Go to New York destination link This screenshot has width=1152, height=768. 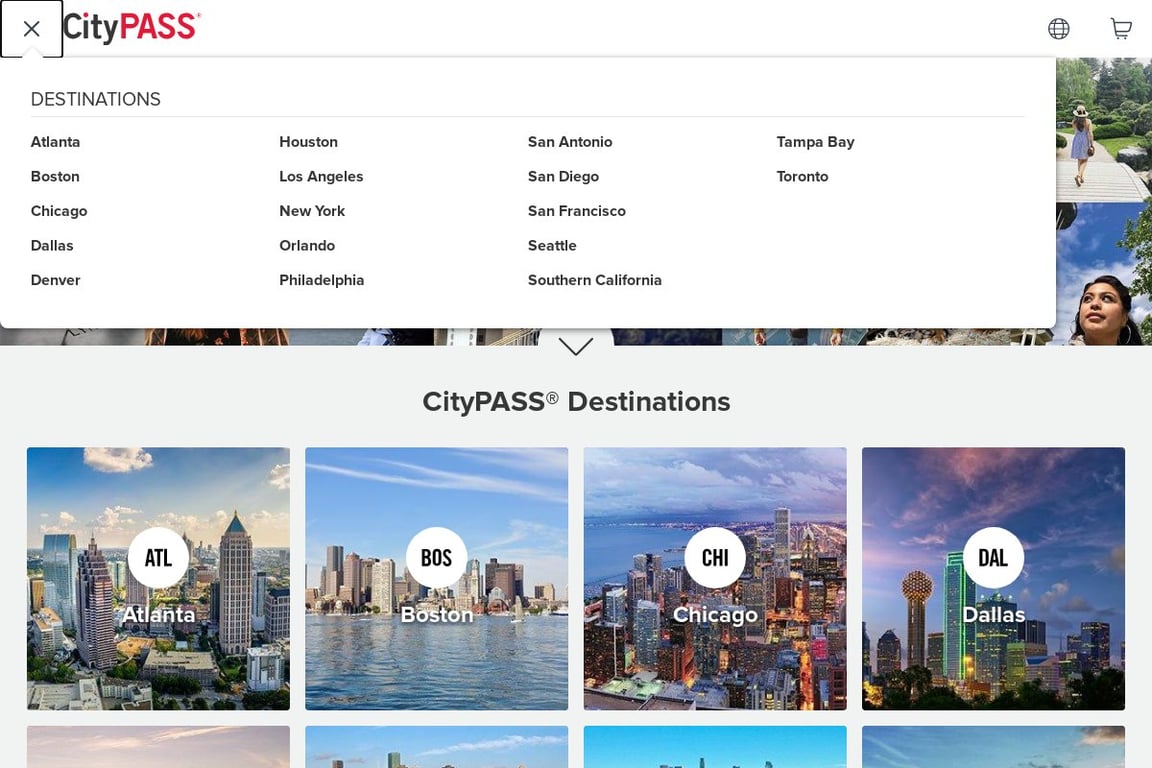312,211
